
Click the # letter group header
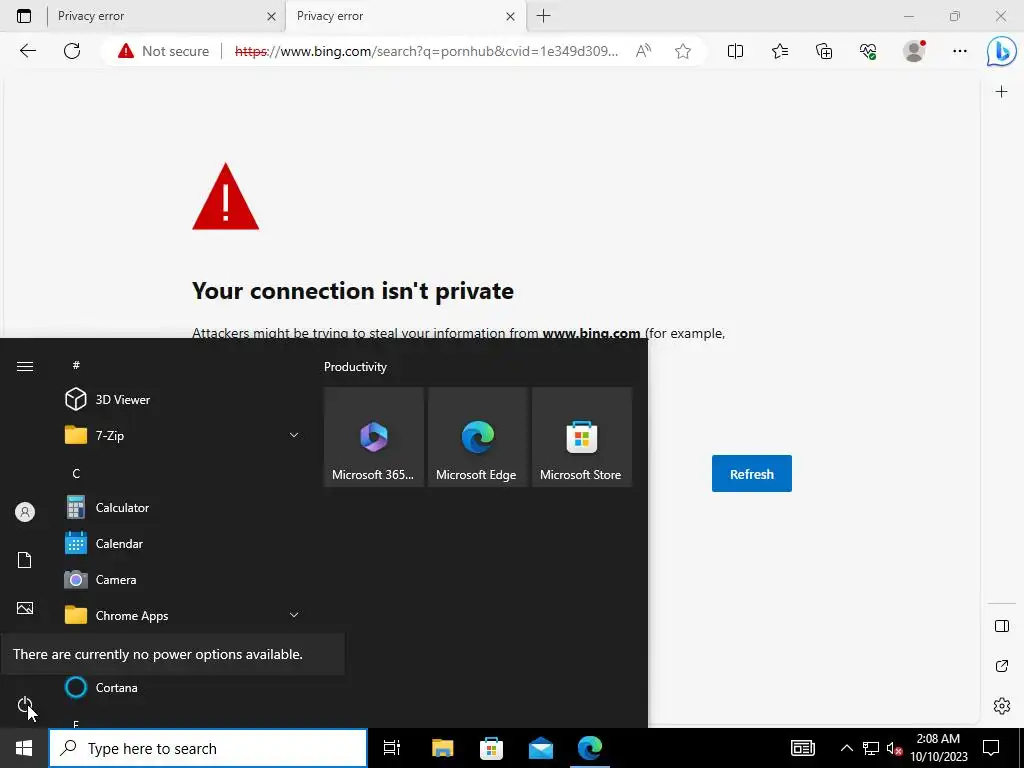[x=76, y=365]
